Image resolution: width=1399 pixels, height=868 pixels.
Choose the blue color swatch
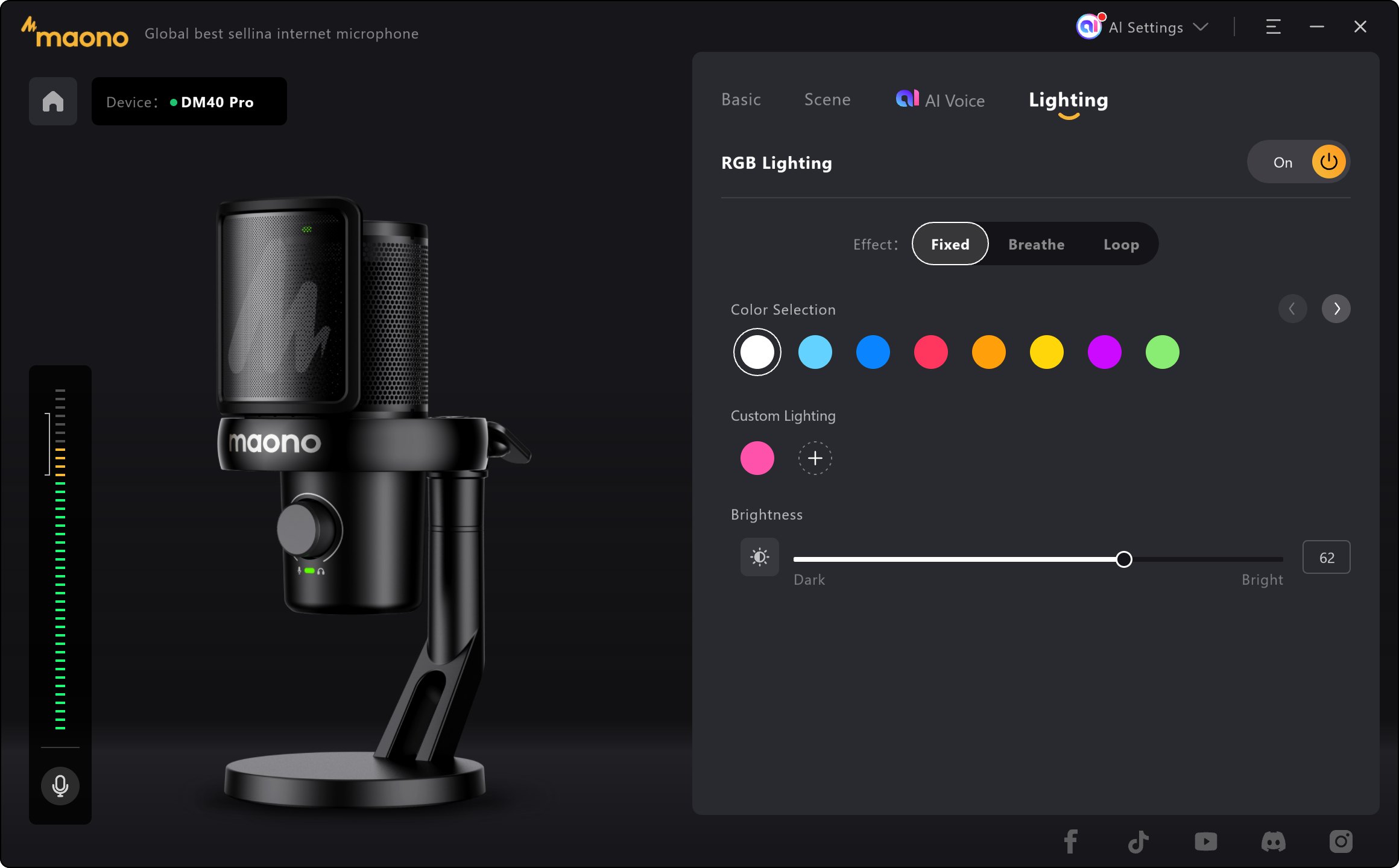(873, 352)
